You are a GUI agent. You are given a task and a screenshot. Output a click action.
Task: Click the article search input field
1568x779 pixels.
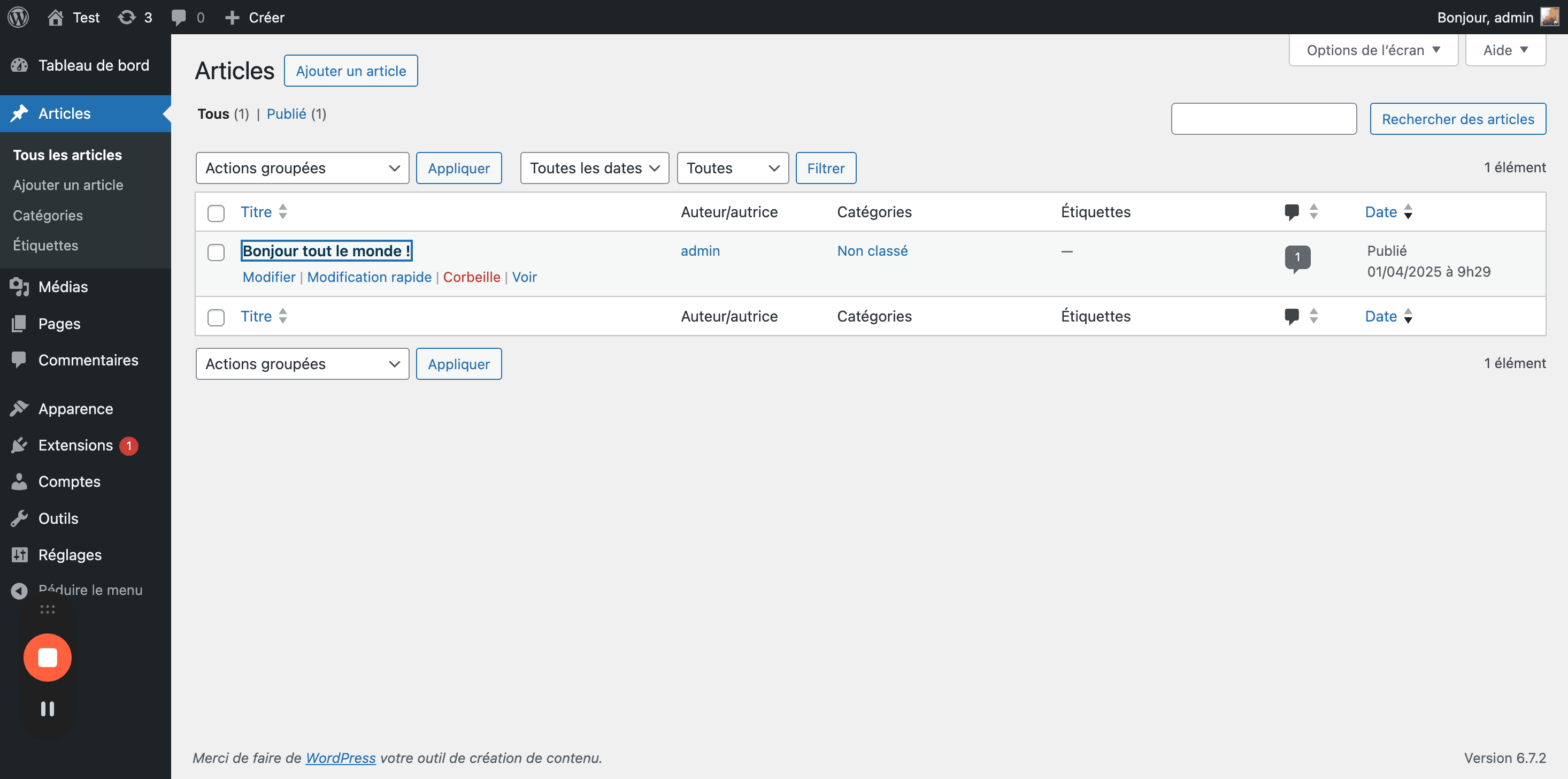pyautogui.click(x=1264, y=119)
